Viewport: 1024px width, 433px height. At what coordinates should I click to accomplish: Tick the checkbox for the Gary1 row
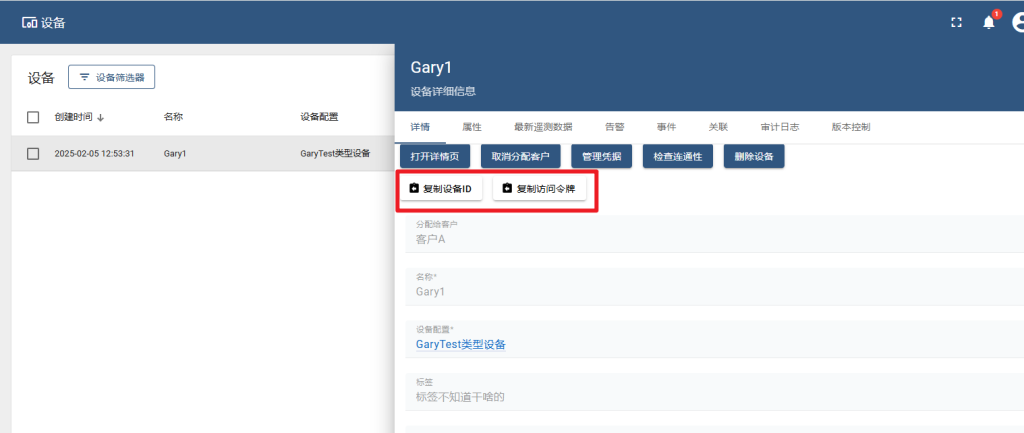pos(33,153)
